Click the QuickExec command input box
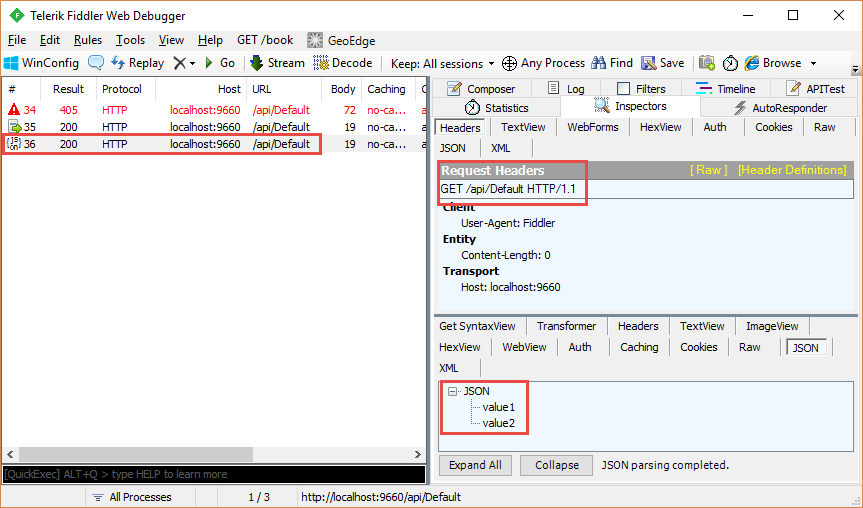The width and height of the screenshot is (863, 508). (x=214, y=474)
